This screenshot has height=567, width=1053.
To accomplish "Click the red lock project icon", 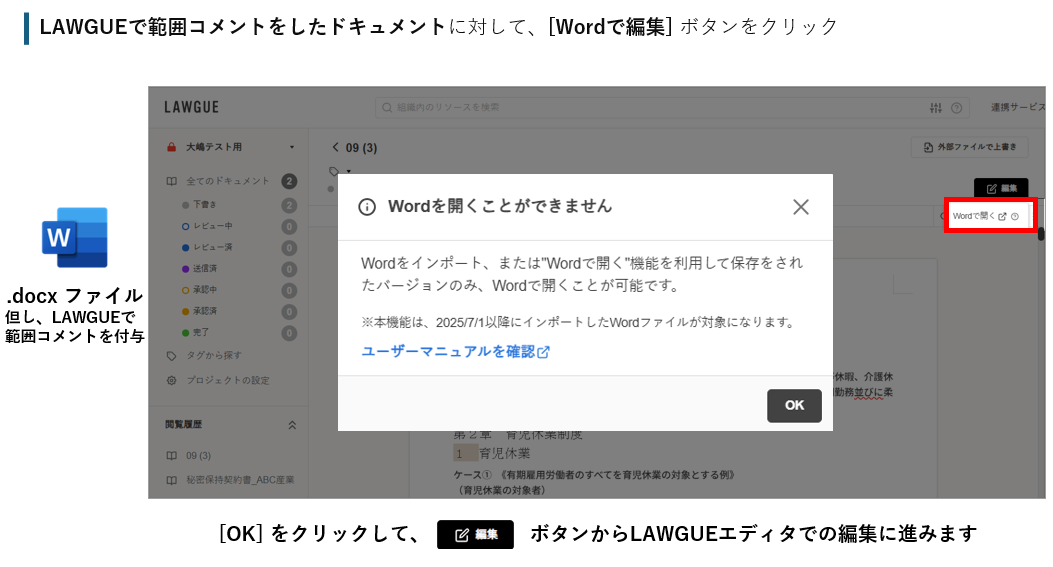I will pos(171,147).
